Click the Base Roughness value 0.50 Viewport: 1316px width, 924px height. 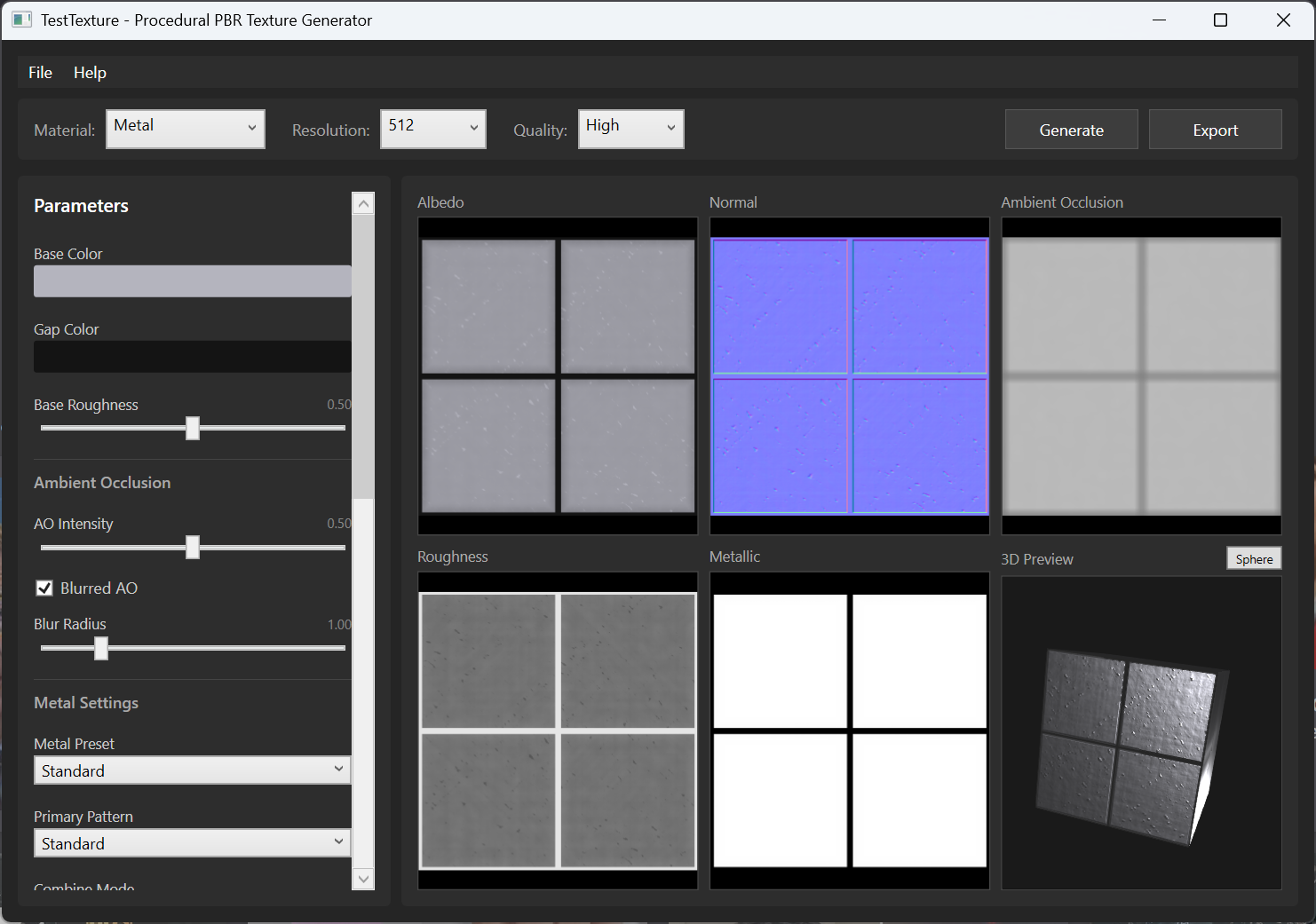coord(339,405)
